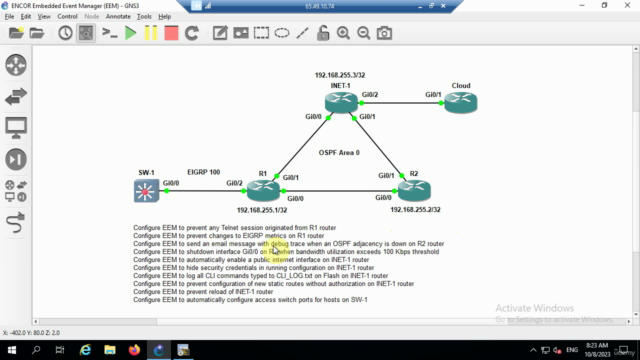Select the SW-1 switch node
The height and width of the screenshot is (360, 640).
coord(146,191)
